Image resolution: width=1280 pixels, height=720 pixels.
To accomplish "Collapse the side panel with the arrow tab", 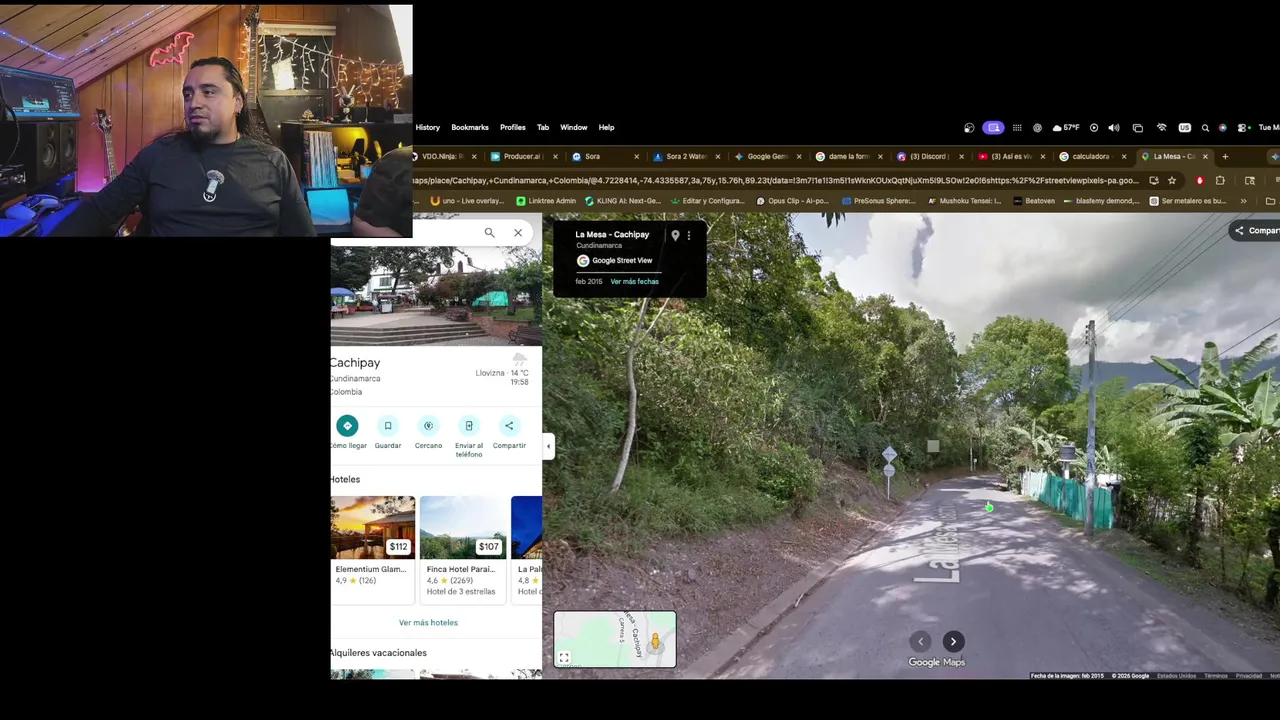I will [548, 446].
